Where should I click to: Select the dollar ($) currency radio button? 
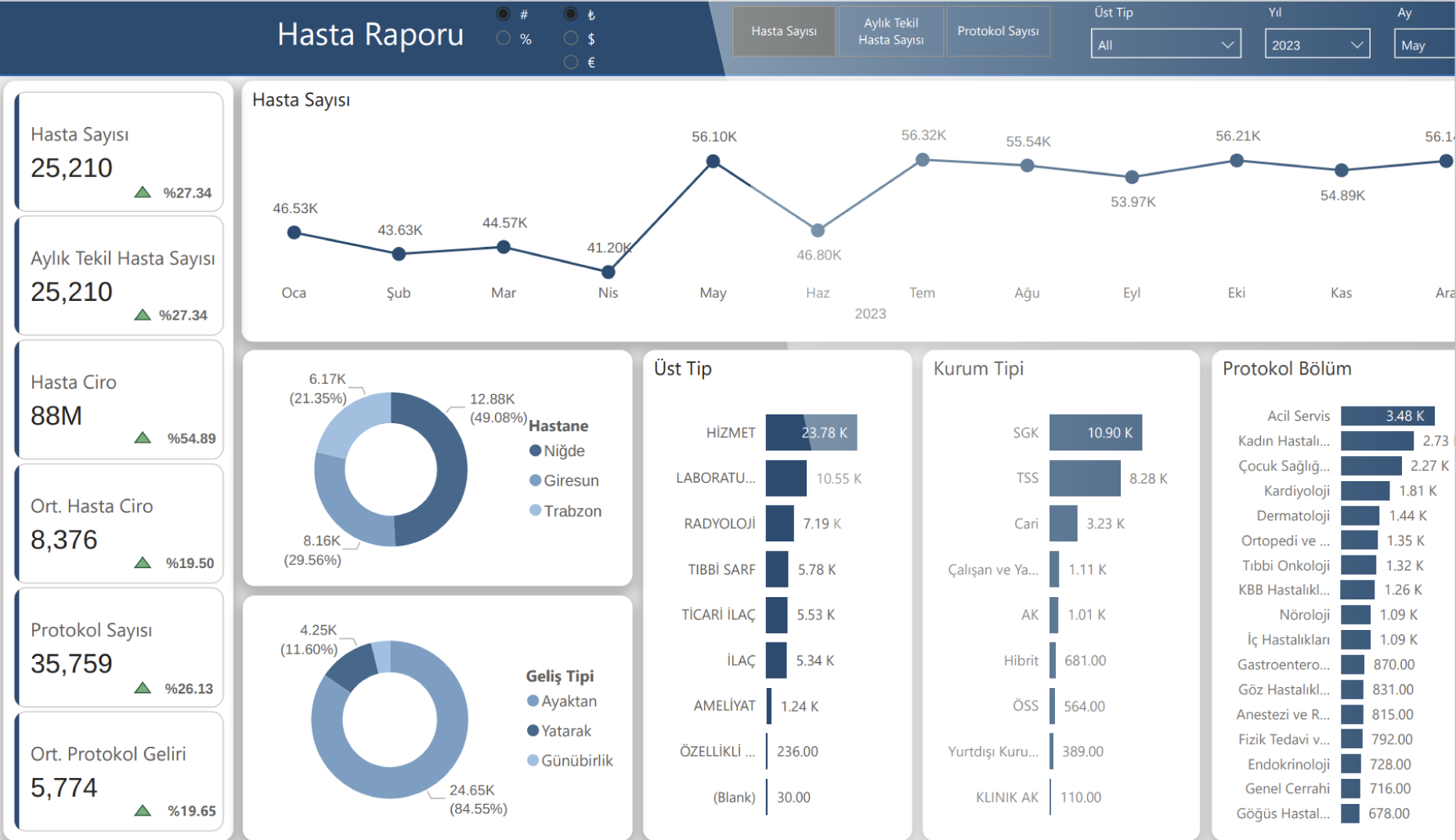coord(571,38)
